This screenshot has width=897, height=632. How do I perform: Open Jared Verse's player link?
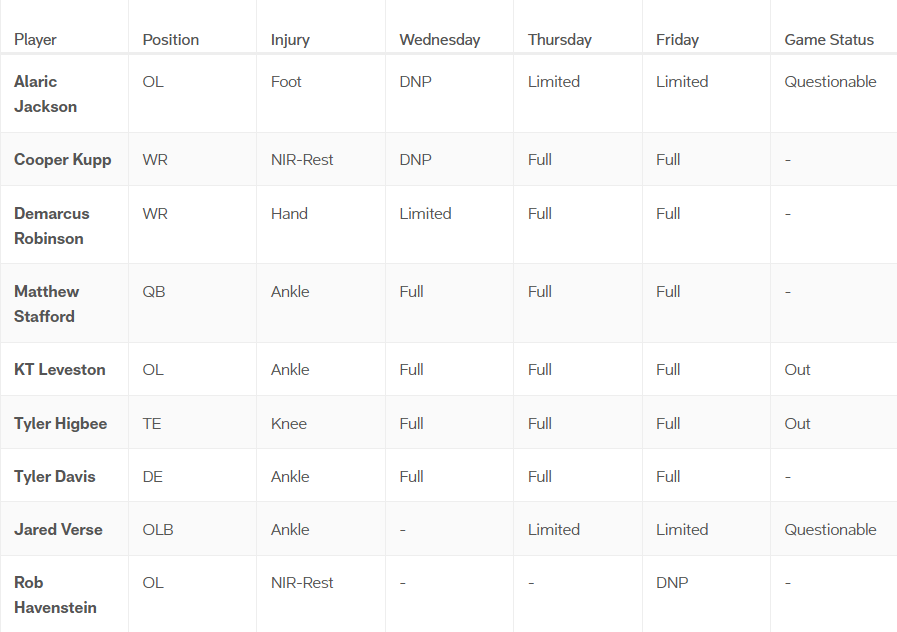(x=58, y=530)
